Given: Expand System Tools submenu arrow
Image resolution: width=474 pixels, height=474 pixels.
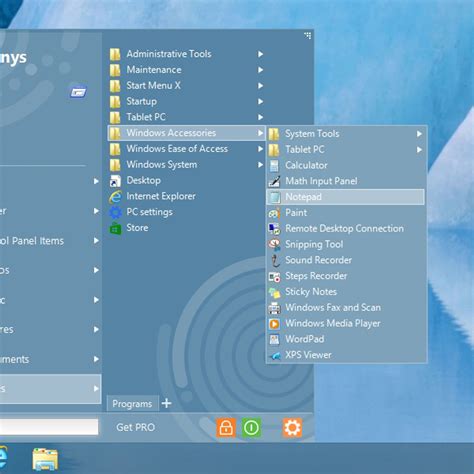Looking at the screenshot, I should [419, 134].
